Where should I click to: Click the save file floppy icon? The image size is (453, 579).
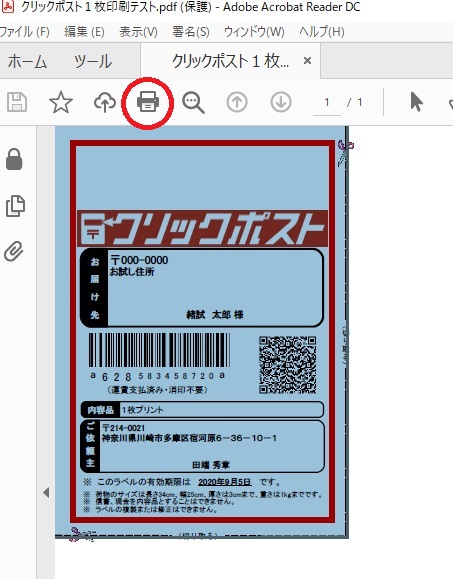17,102
